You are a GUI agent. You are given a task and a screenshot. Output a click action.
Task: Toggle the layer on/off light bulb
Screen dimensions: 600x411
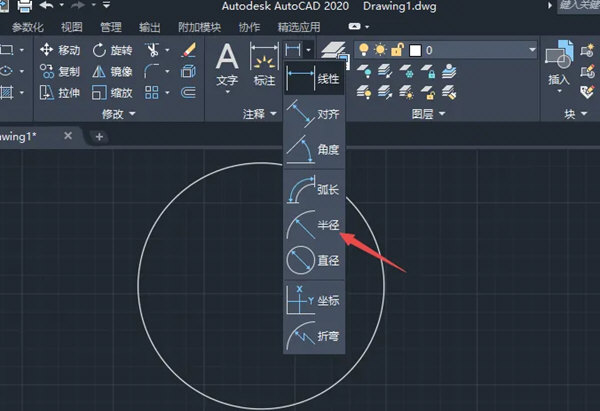(x=364, y=49)
